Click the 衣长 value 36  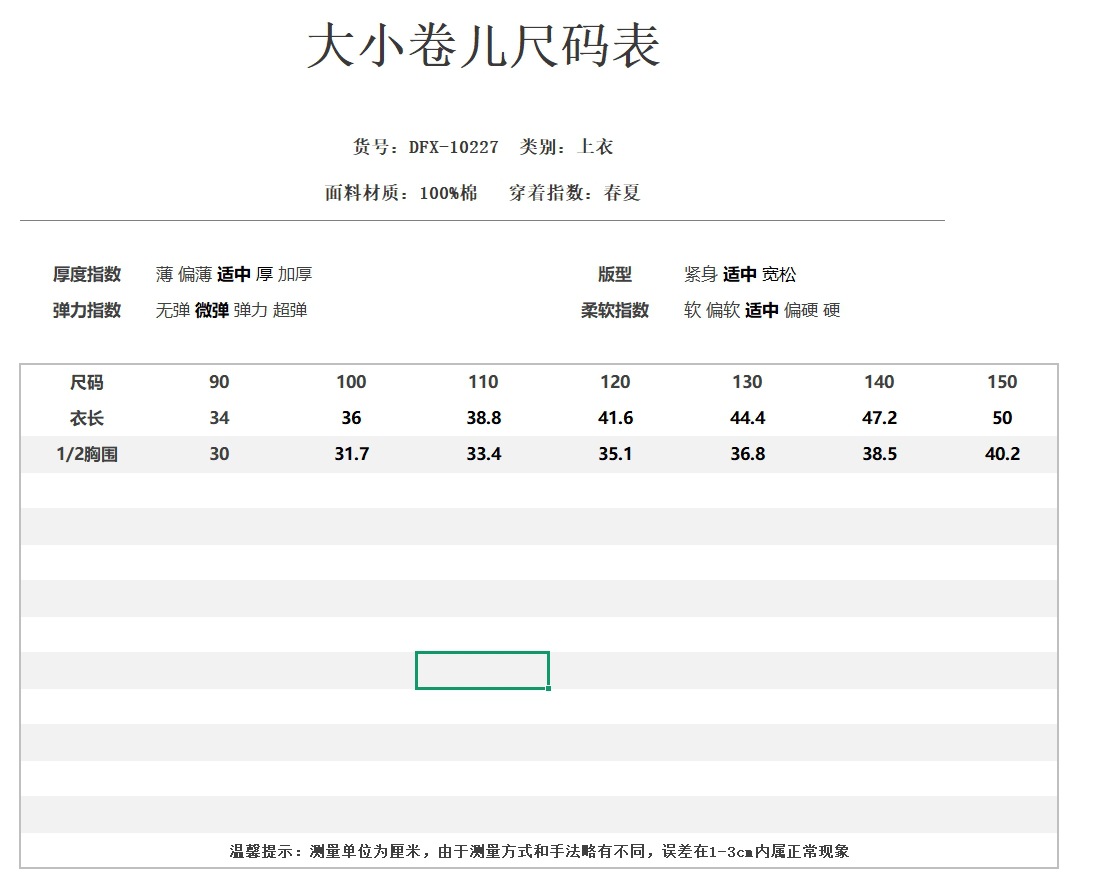click(351, 418)
